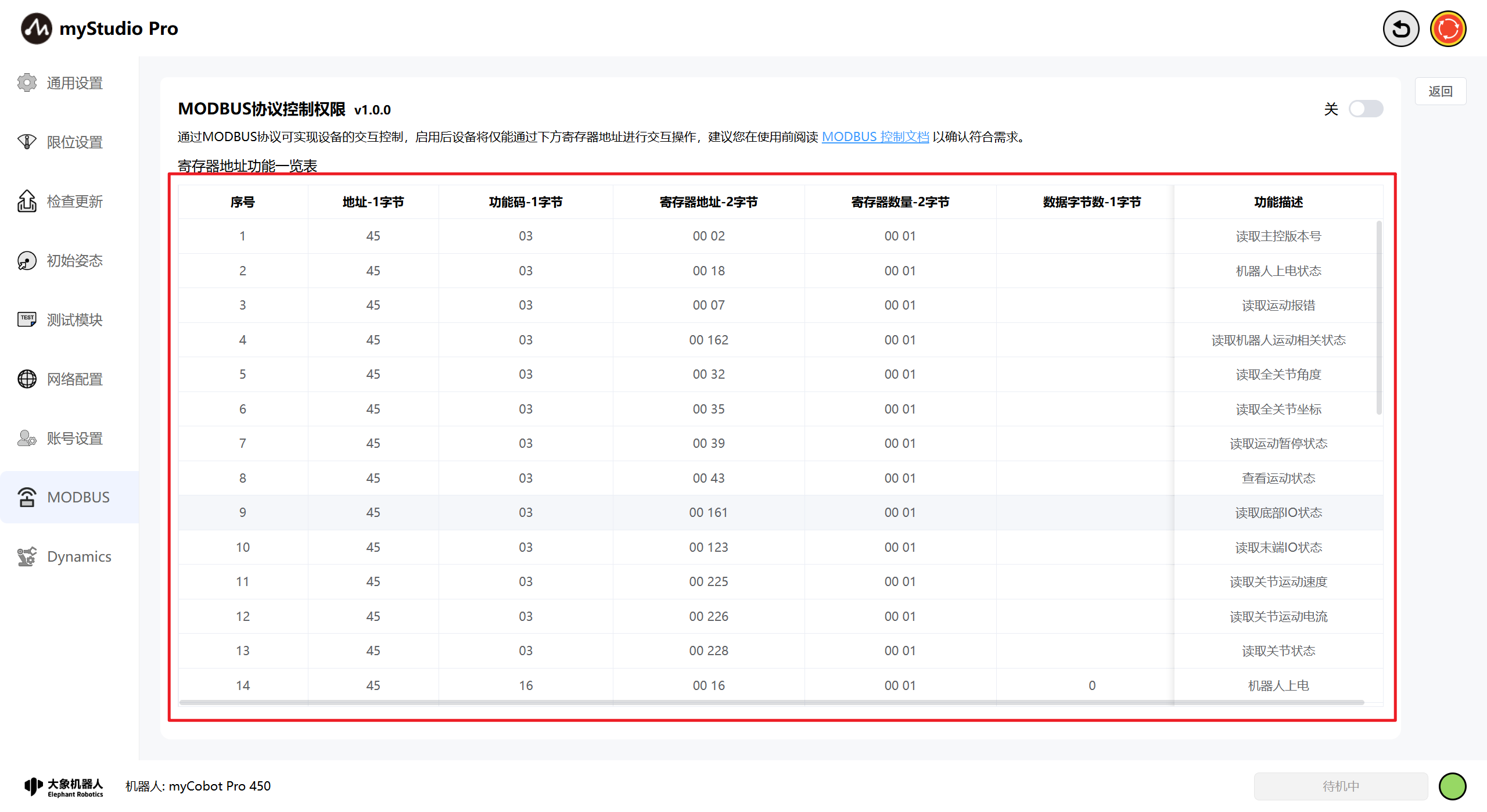The image size is (1487, 812).
Task: Open the MODBUS control document link
Action: coord(875,136)
